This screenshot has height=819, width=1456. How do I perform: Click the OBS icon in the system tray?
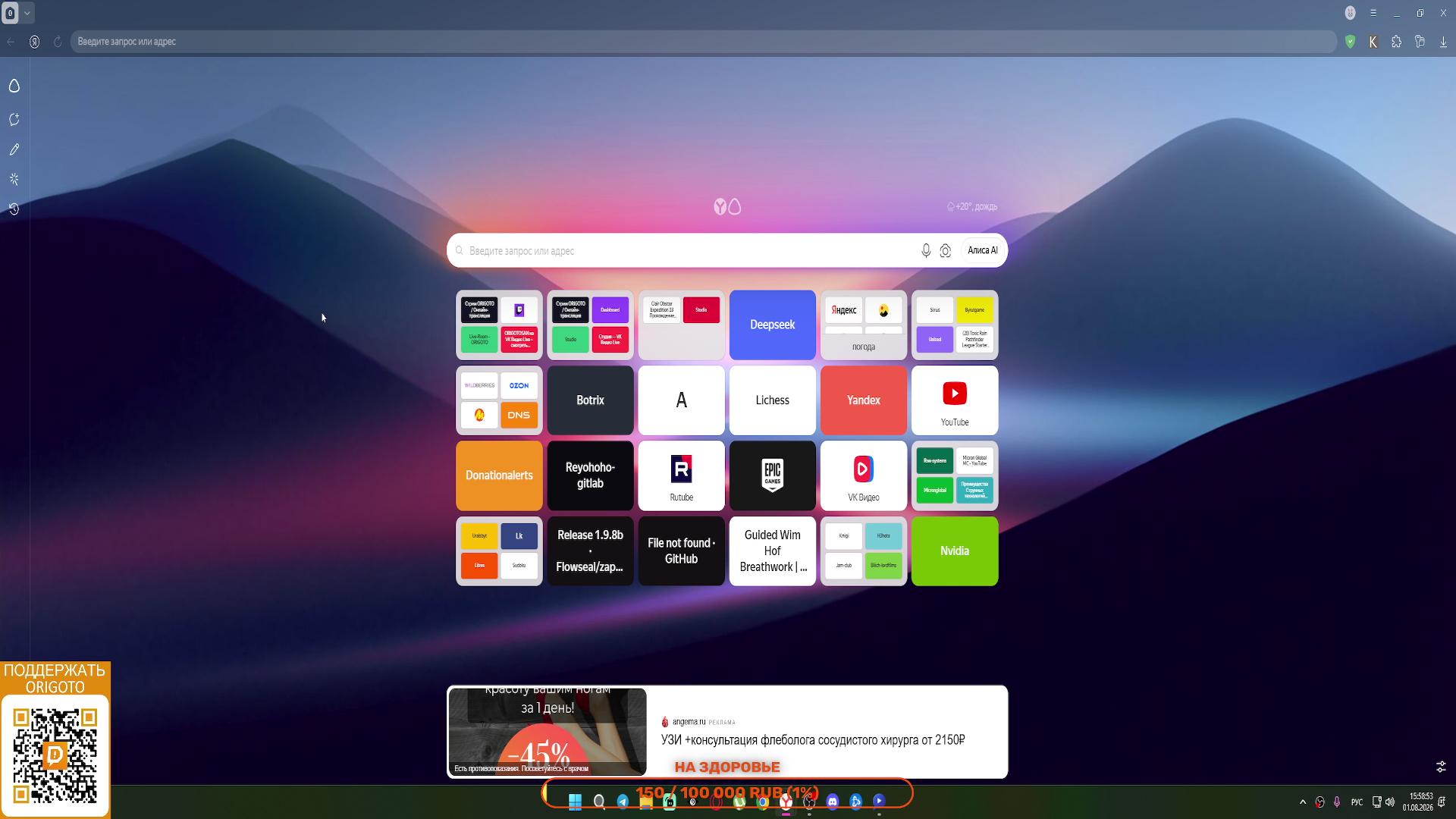tap(1320, 802)
